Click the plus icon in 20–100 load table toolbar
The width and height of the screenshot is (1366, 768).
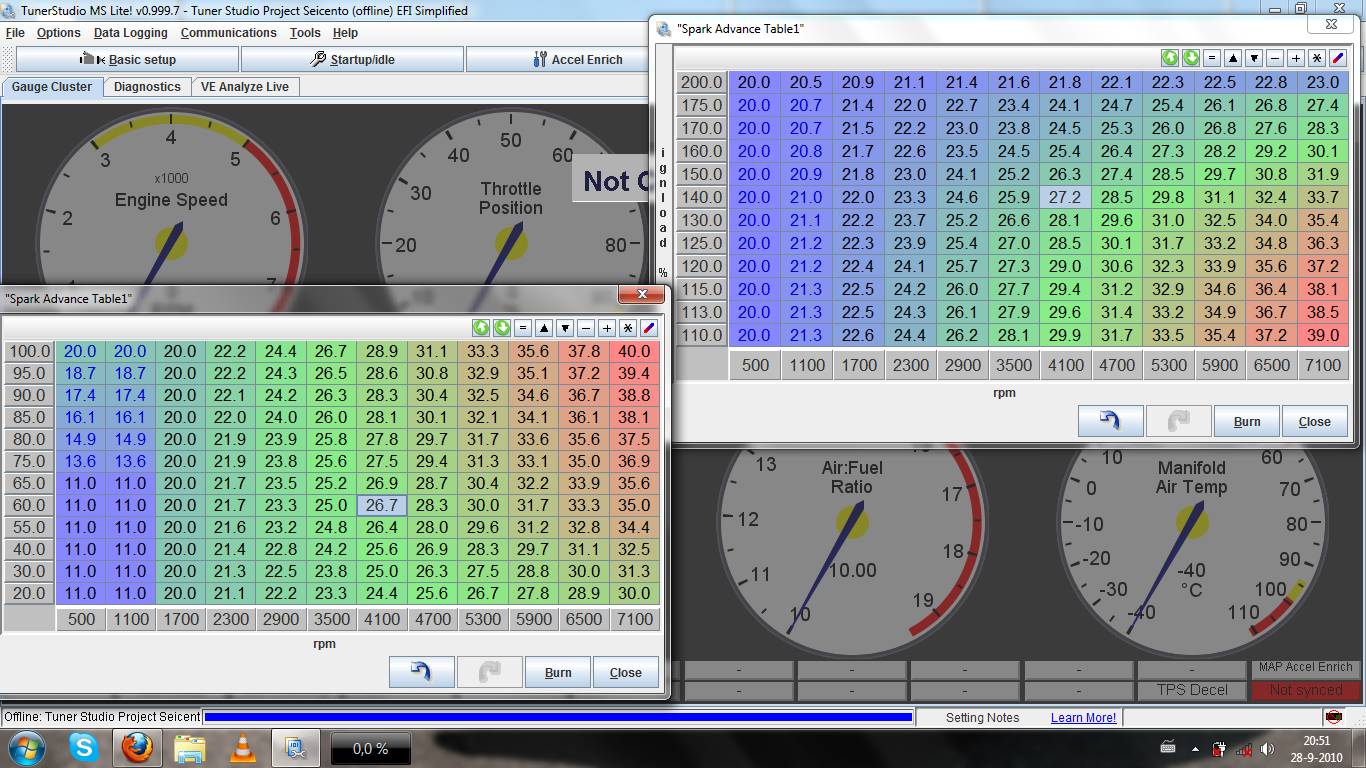click(607, 327)
